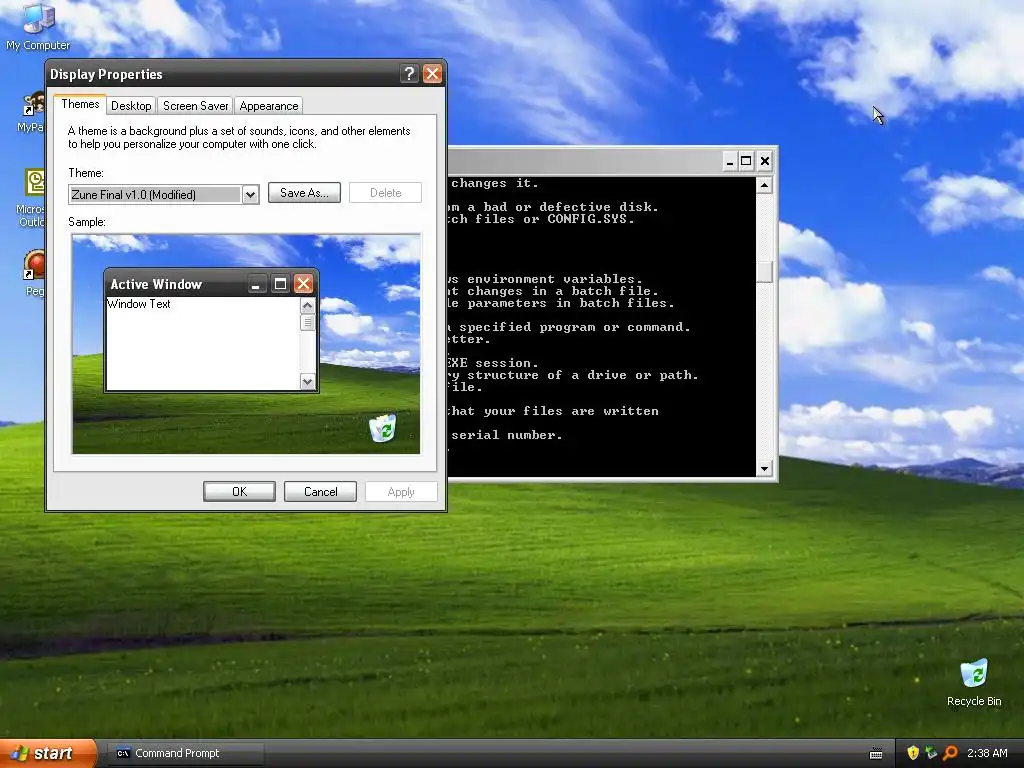The width and height of the screenshot is (1024, 768).
Task: Open the Screen Saver tab
Action: (195, 106)
